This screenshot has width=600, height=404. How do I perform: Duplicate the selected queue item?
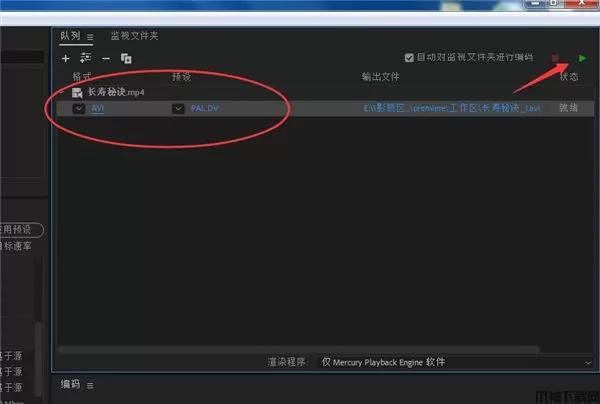click(x=126, y=59)
